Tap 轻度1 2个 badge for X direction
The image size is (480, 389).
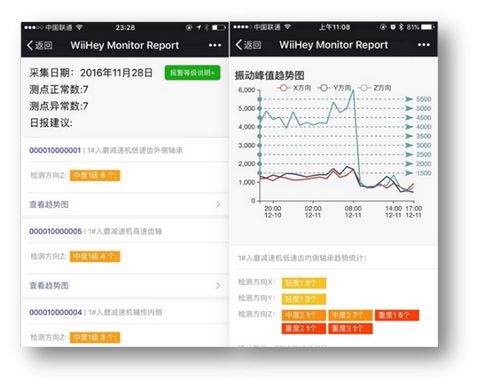click(304, 283)
